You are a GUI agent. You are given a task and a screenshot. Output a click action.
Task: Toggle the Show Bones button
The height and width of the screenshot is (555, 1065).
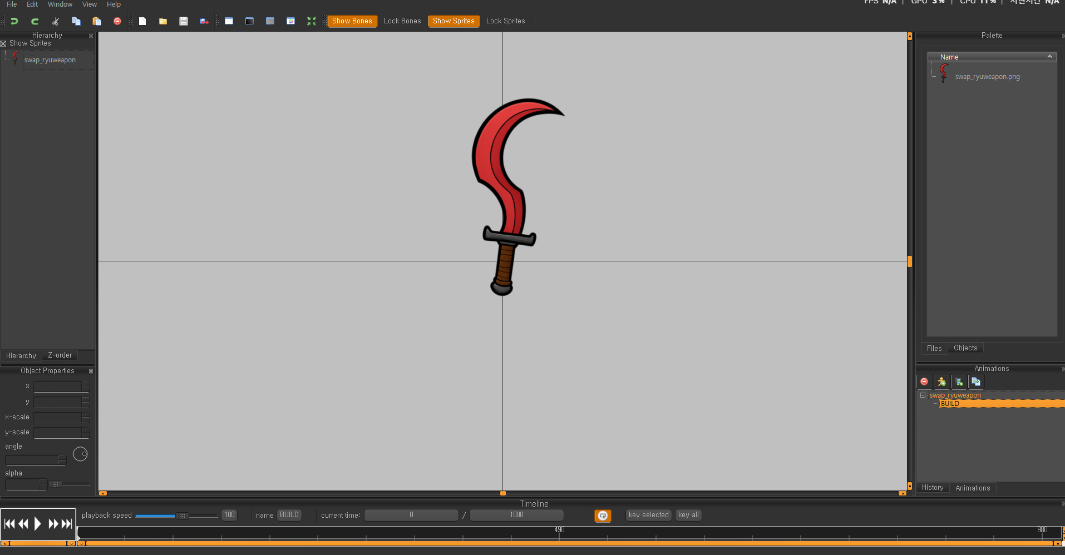(352, 21)
